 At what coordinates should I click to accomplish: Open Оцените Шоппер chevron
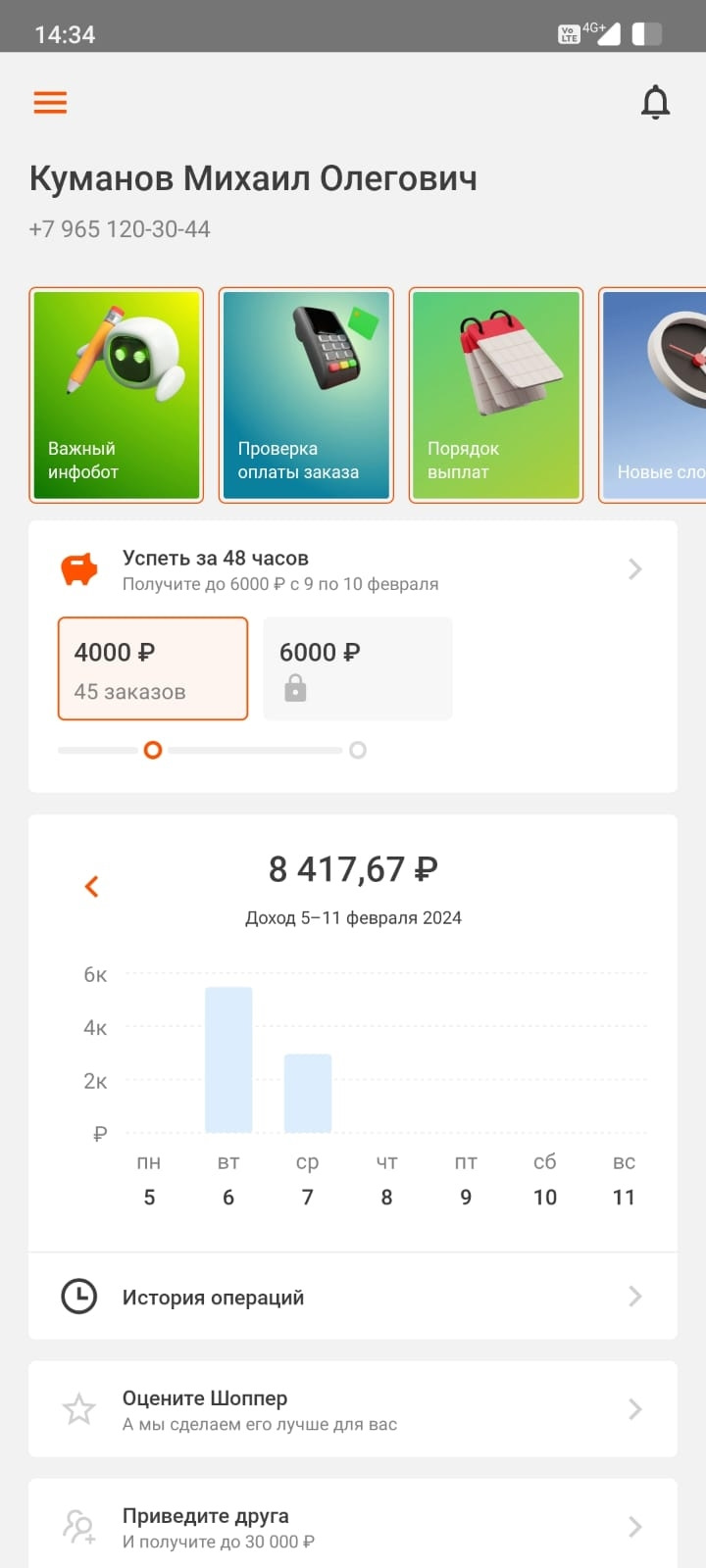(x=635, y=1409)
